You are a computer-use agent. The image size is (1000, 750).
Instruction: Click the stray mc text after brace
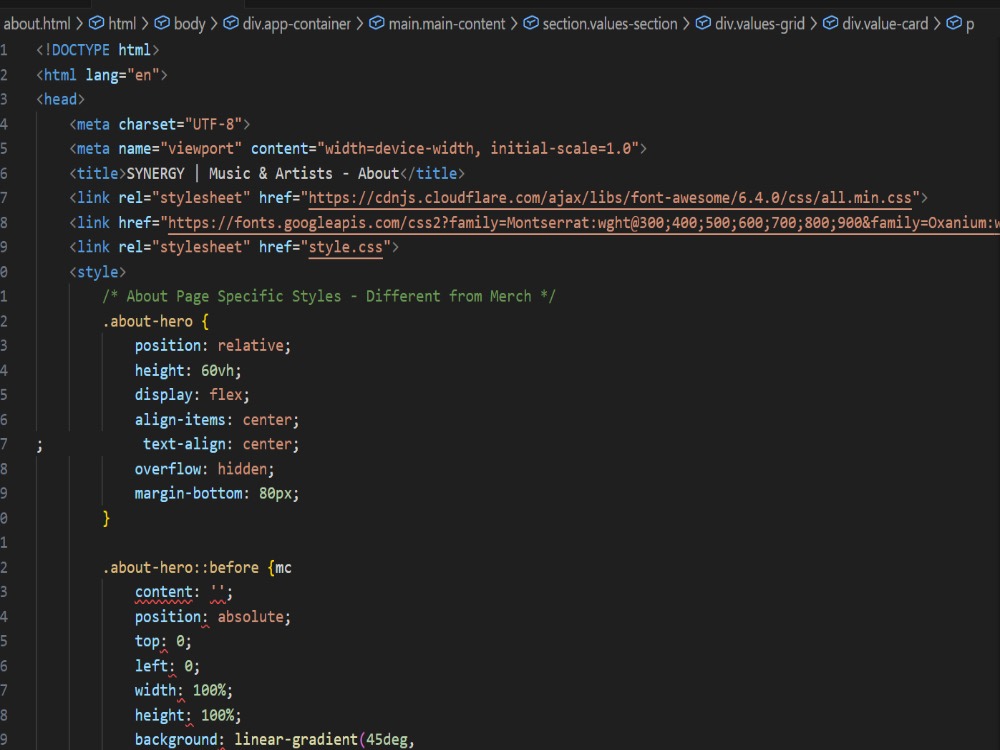point(283,568)
